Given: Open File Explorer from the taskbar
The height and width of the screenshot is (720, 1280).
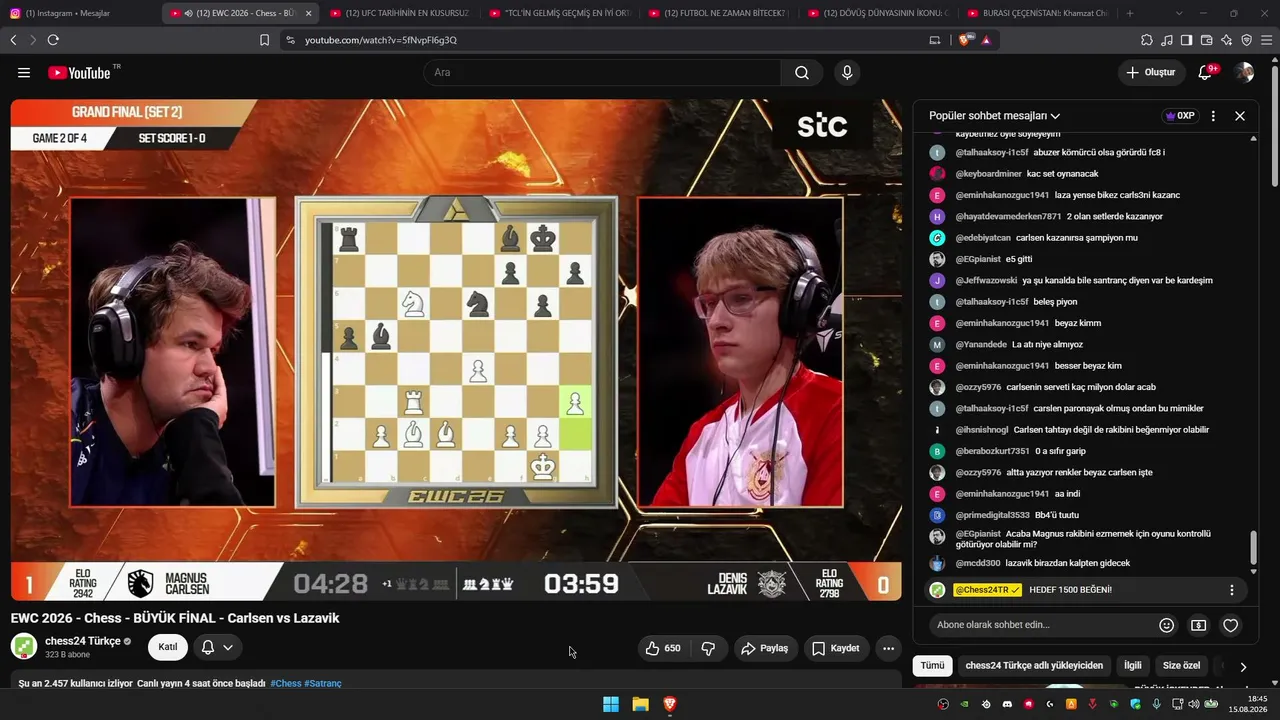Looking at the screenshot, I should tap(640, 704).
